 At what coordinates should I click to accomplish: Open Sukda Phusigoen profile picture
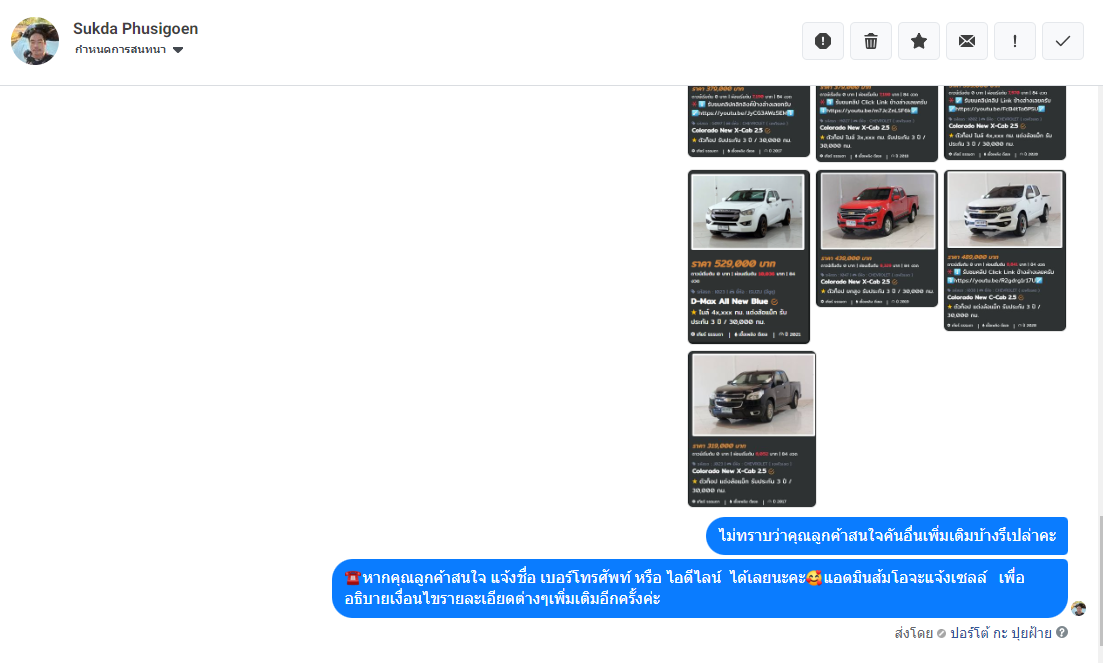pyautogui.click(x=35, y=41)
